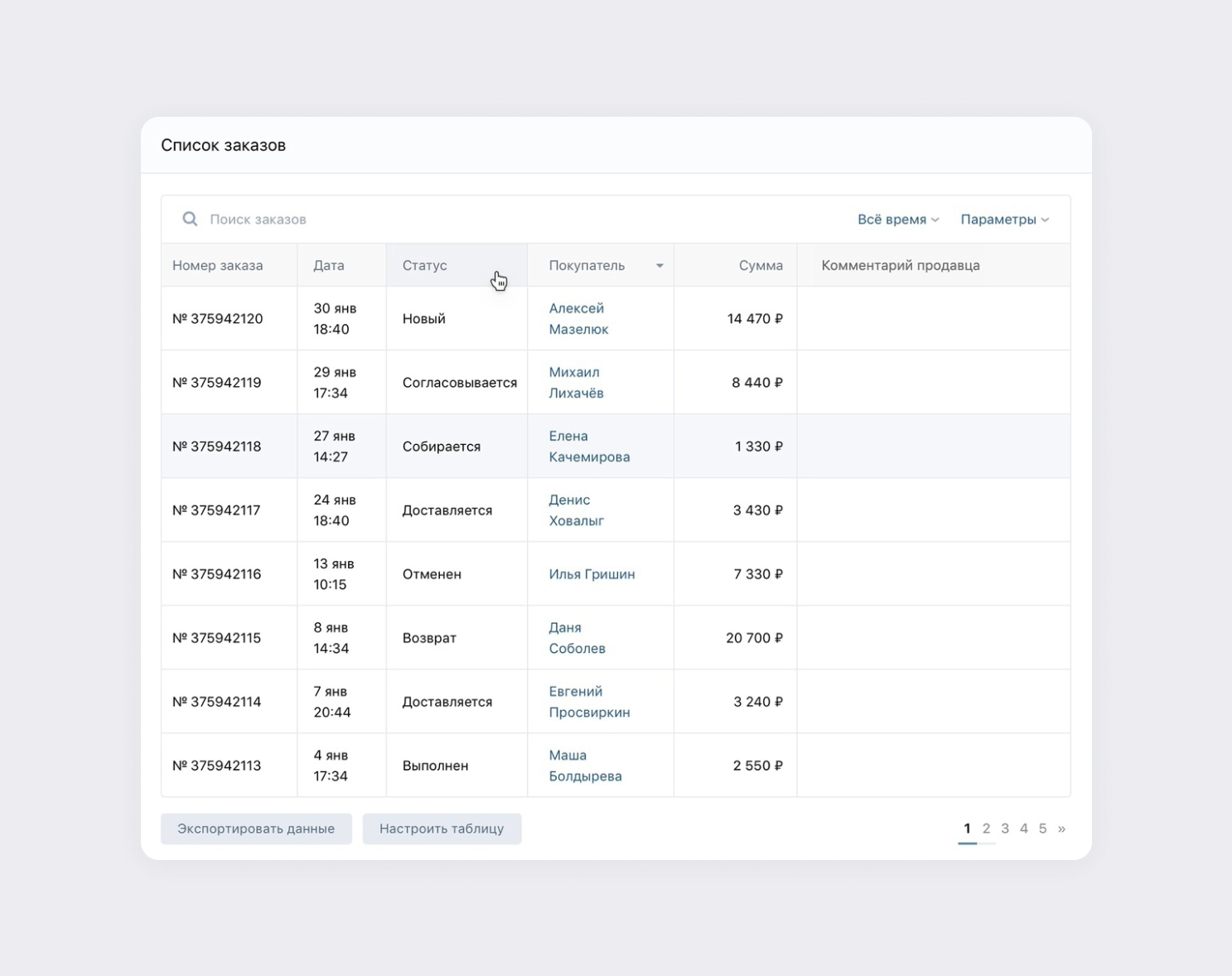
Task: Click date 13 янв 10:15
Action: [x=334, y=574]
